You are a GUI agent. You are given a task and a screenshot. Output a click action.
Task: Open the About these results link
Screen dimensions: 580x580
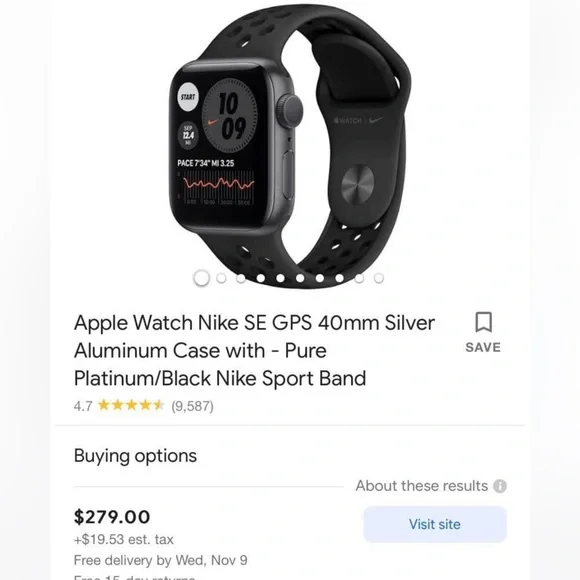coord(422,486)
